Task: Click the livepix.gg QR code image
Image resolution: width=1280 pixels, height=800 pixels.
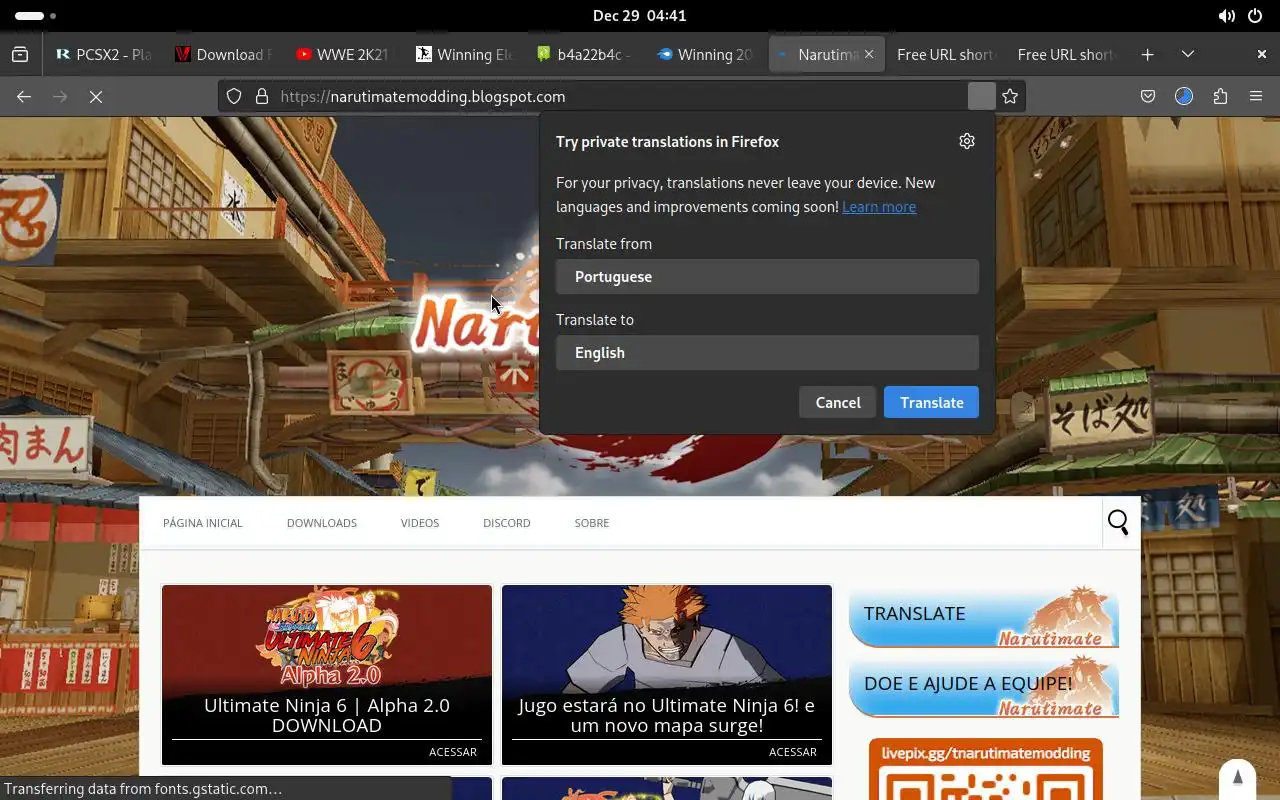Action: point(986,769)
